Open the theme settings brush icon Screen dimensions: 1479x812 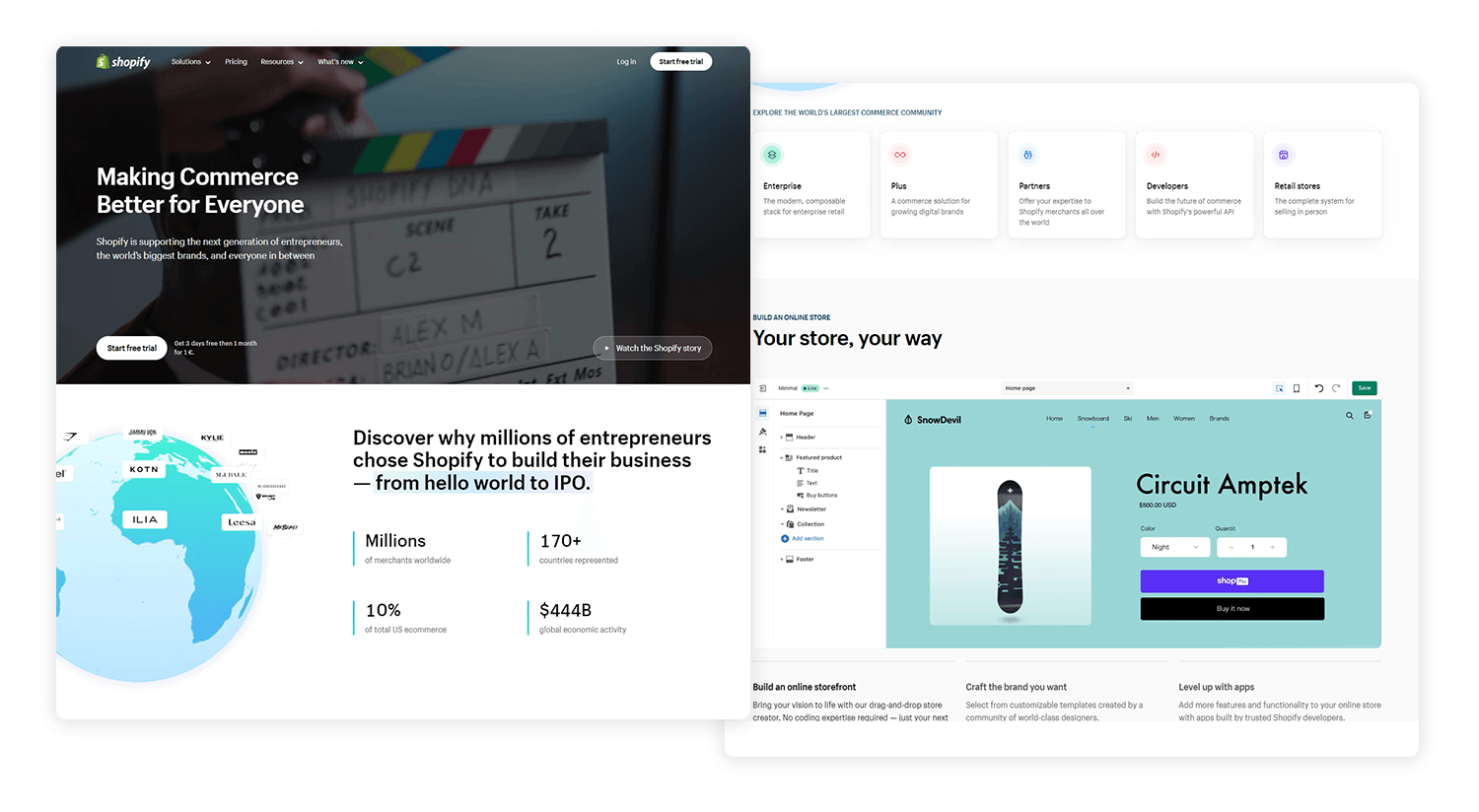(x=762, y=432)
